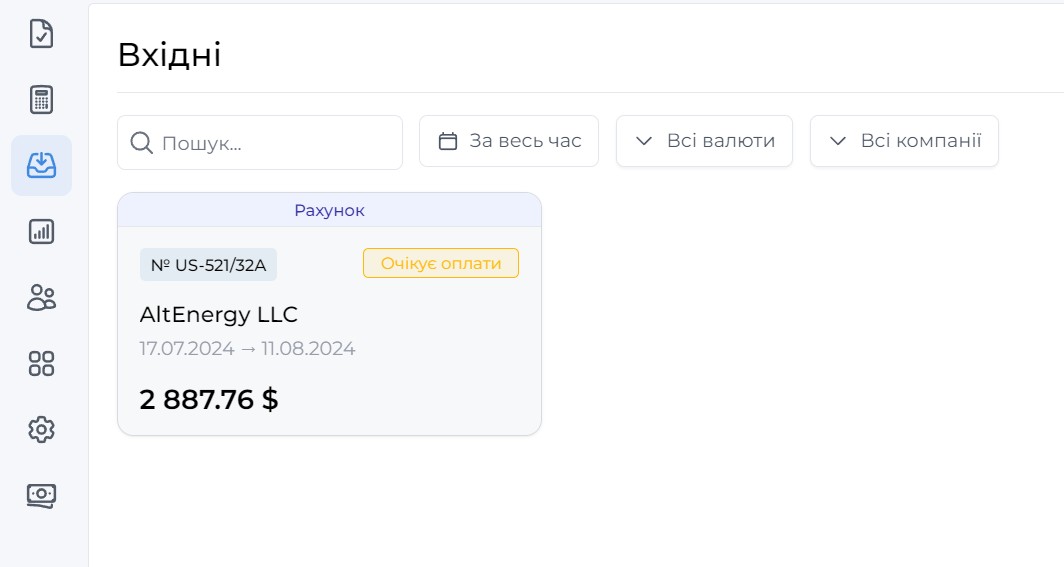
Task: Click the "Рахунок" card header
Action: pos(329,210)
